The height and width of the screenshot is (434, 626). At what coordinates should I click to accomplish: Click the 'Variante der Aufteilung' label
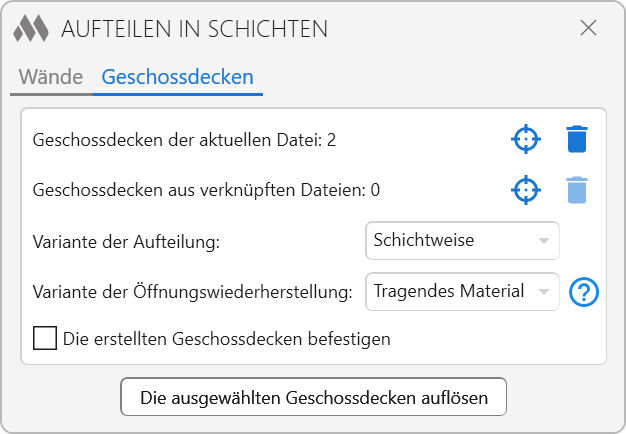click(x=126, y=241)
